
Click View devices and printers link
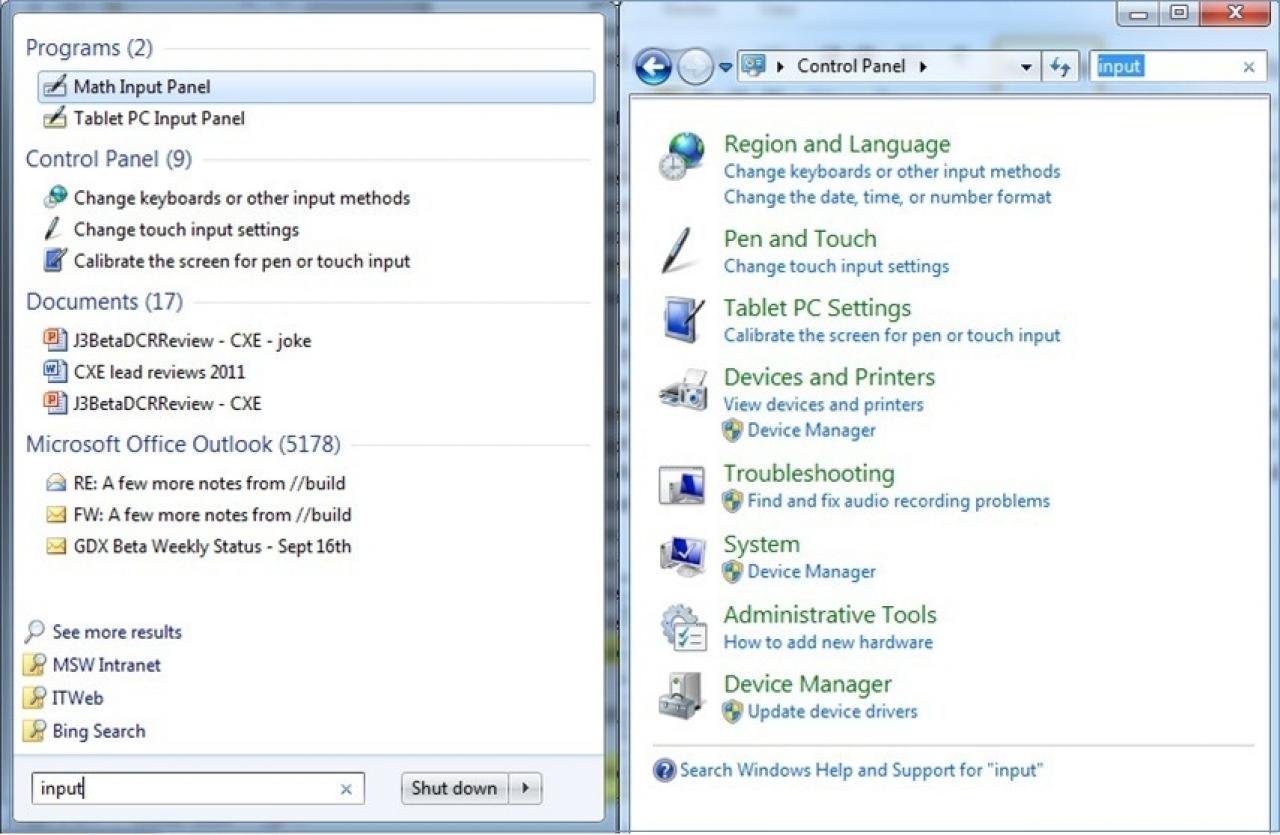click(x=823, y=404)
